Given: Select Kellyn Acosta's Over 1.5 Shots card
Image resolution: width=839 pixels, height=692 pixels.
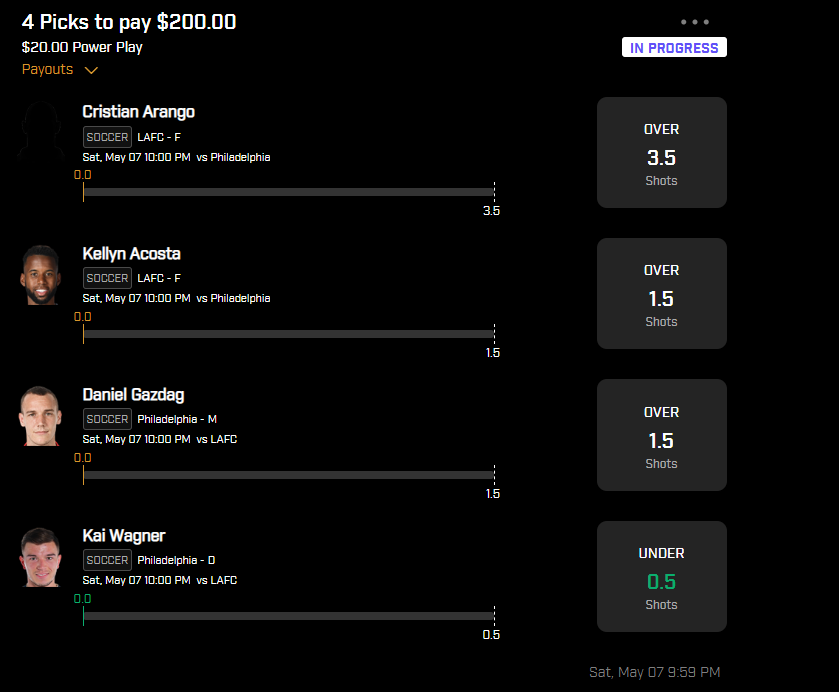Looking at the screenshot, I should tap(662, 293).
